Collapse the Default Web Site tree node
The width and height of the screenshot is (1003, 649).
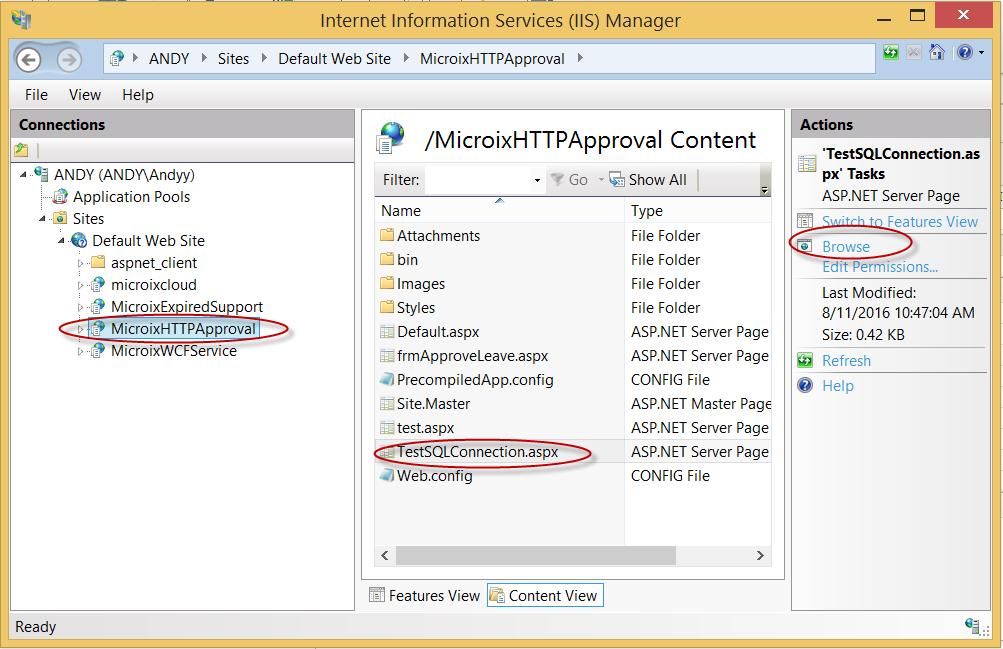(x=62, y=241)
